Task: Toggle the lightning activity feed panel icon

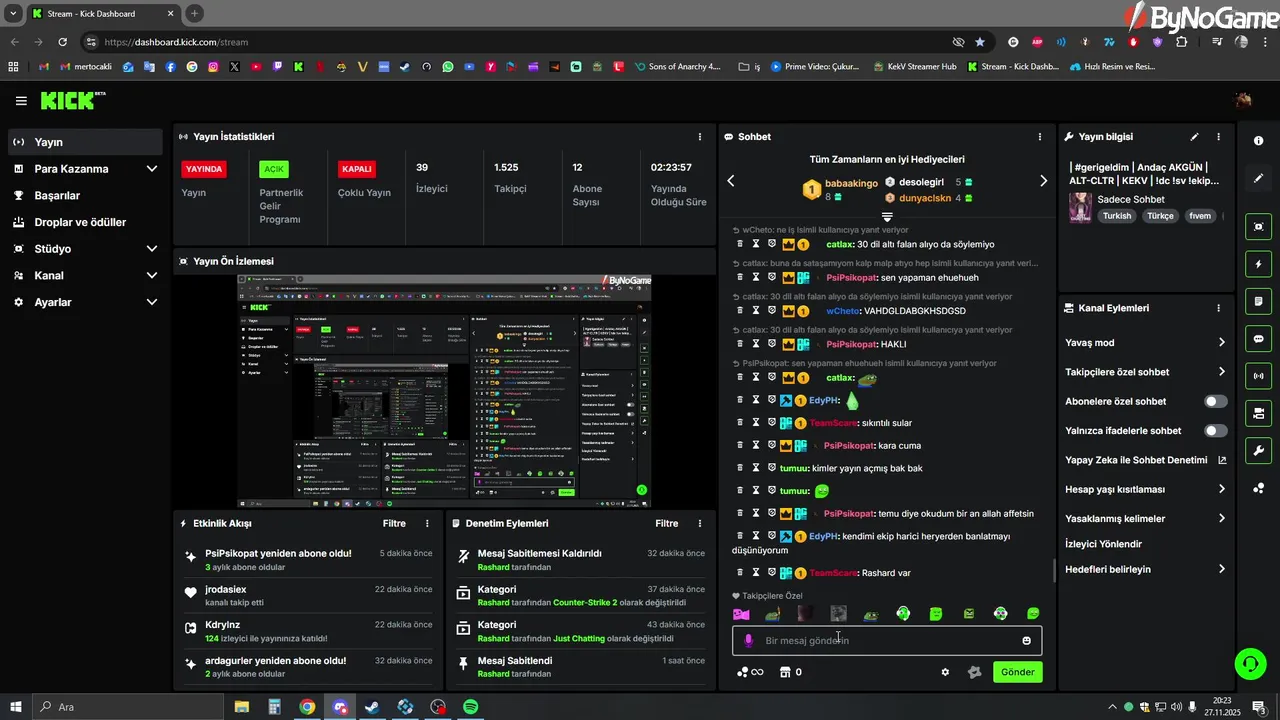Action: 1259,264
